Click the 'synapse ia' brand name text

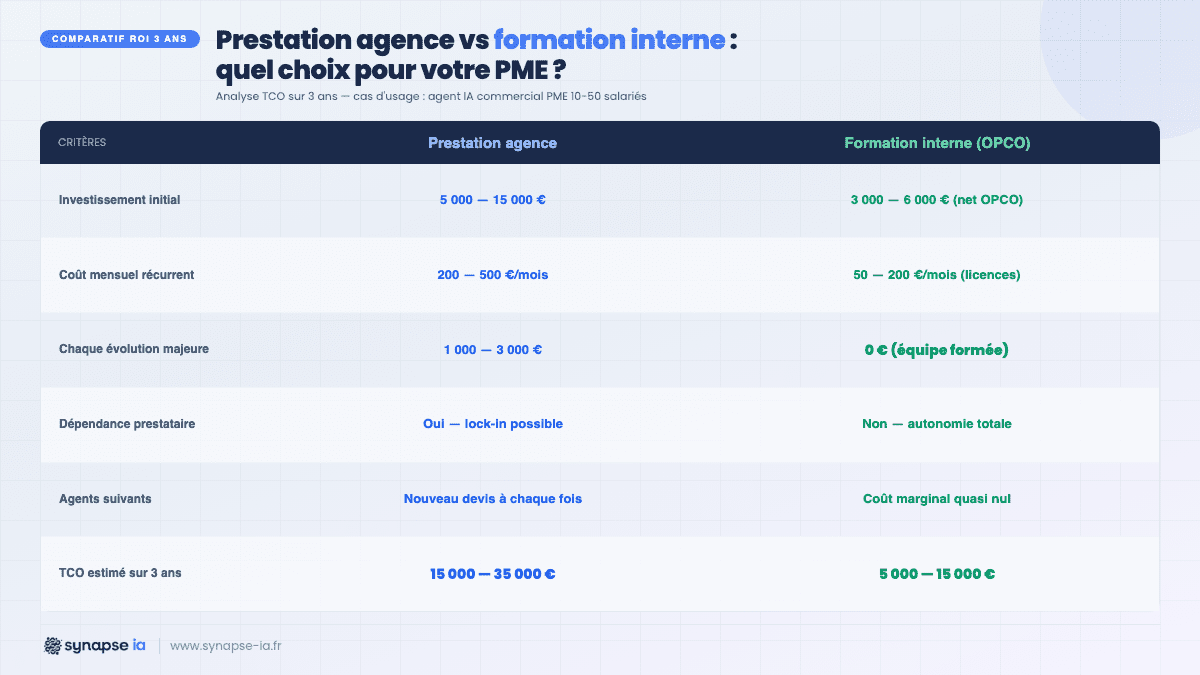click(x=106, y=646)
